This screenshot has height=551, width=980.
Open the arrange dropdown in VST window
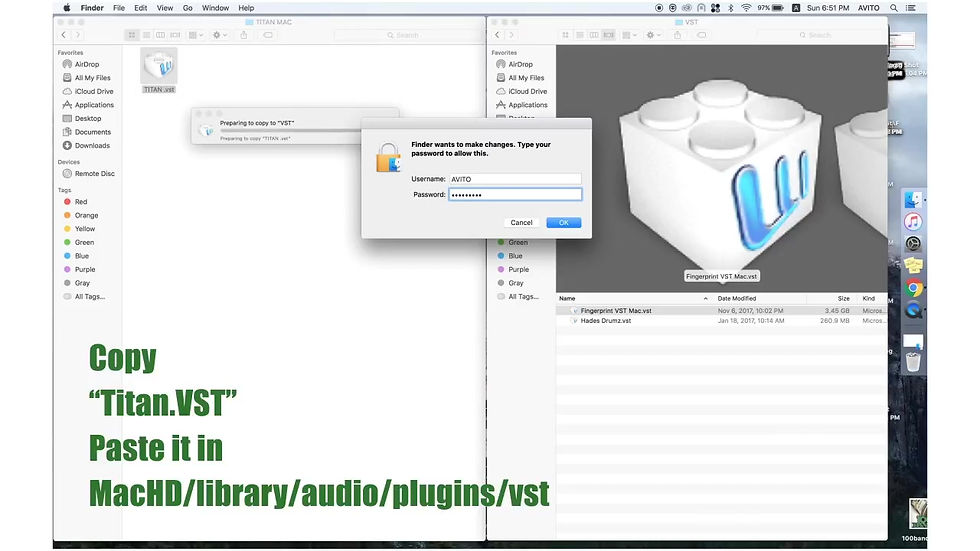629,35
